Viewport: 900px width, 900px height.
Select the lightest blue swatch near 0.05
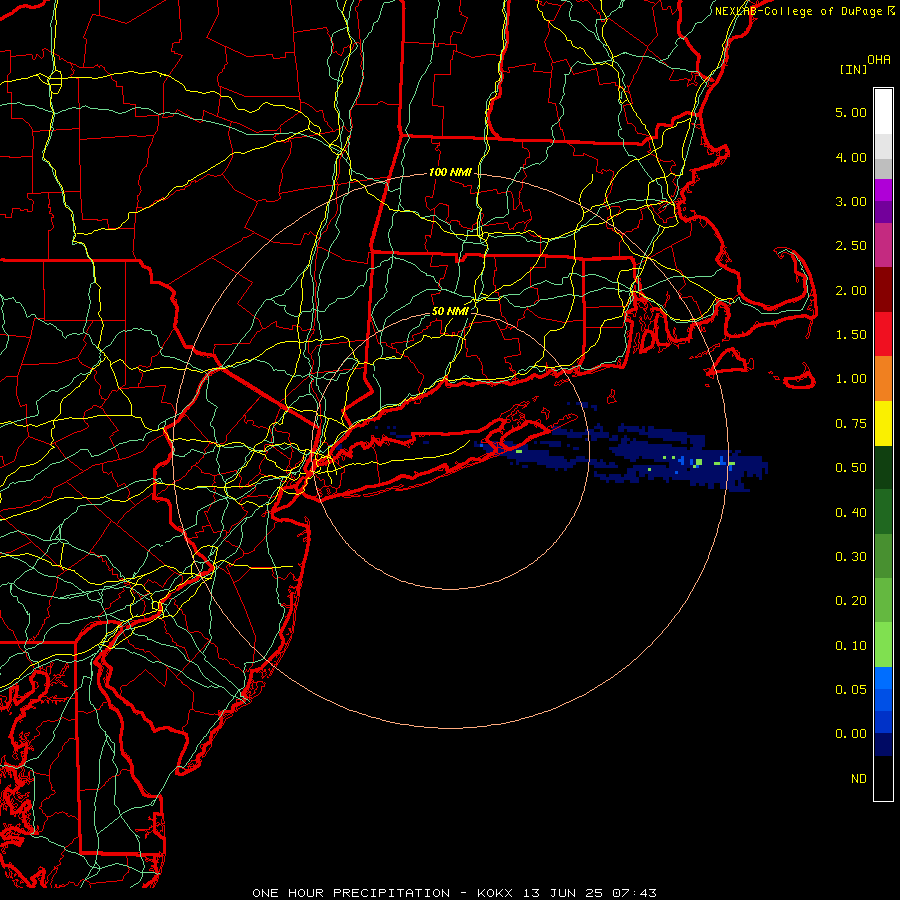(x=883, y=678)
